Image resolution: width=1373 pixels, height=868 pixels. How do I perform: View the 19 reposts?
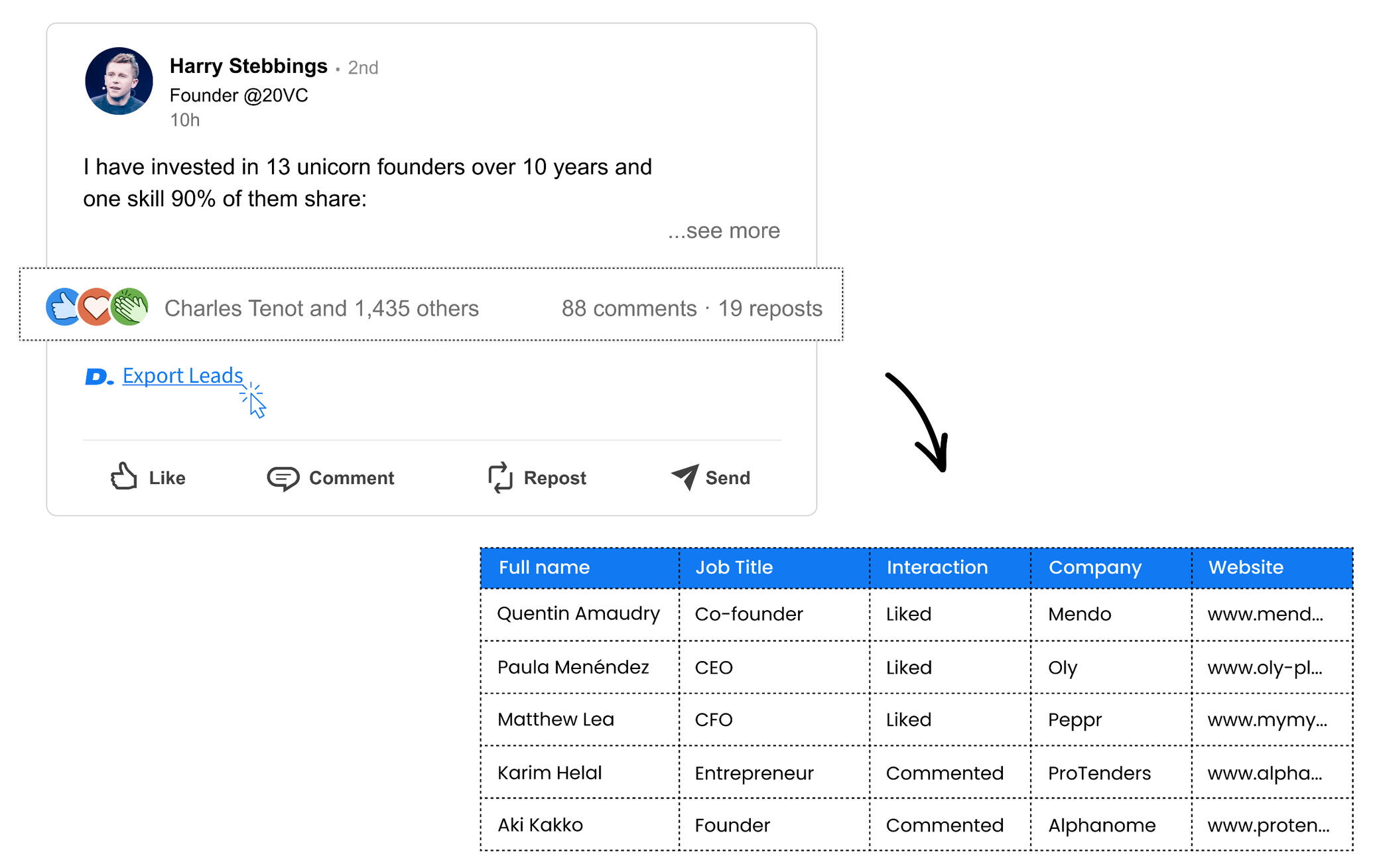(770, 308)
